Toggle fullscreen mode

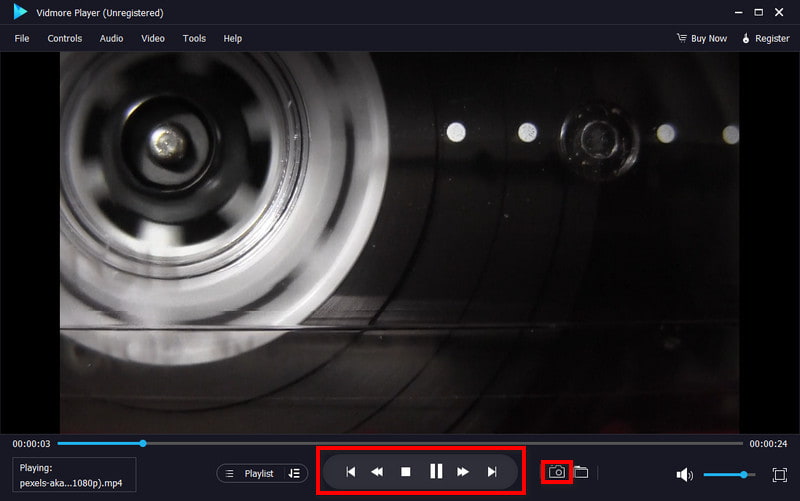tap(780, 474)
